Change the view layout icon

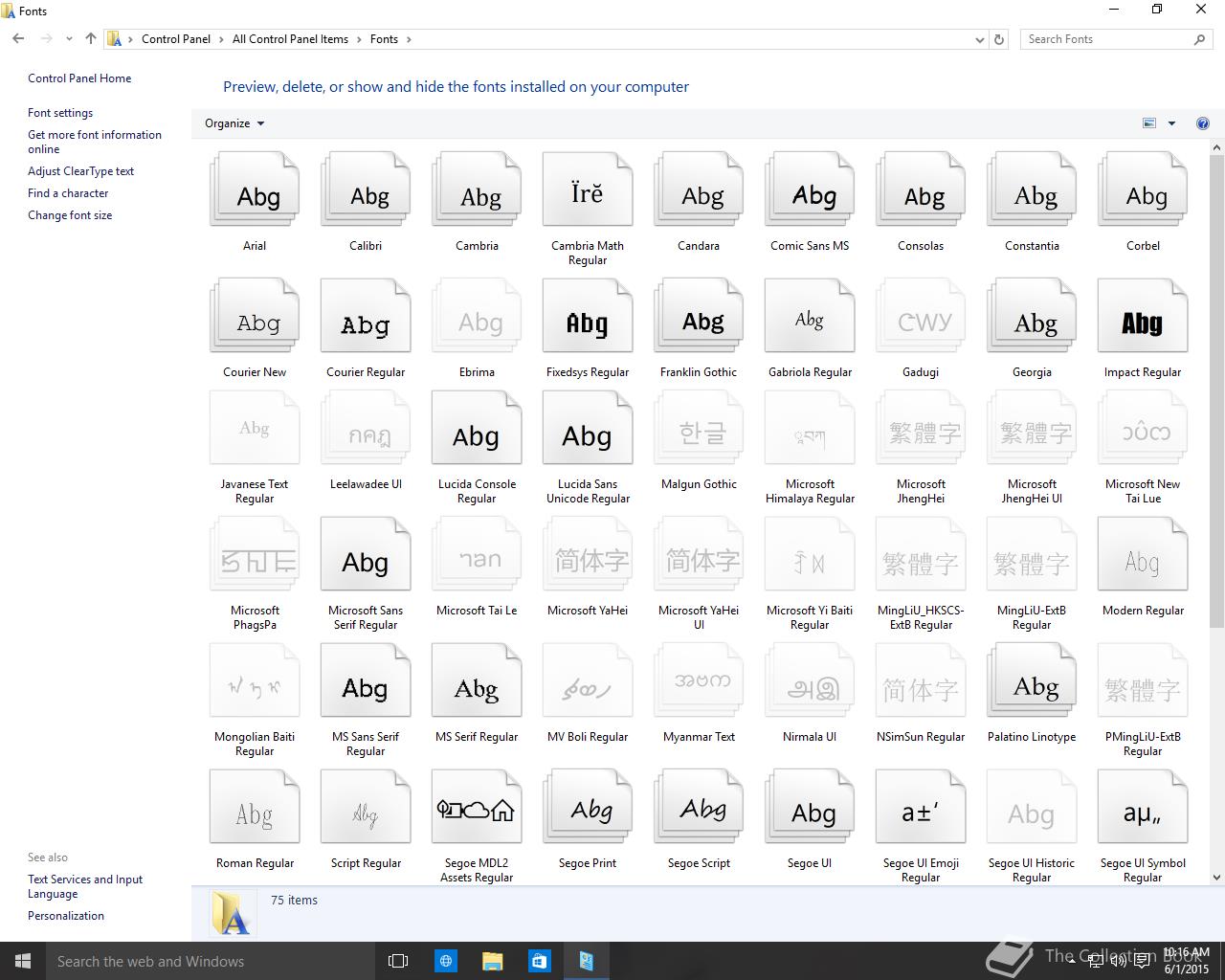click(1149, 123)
